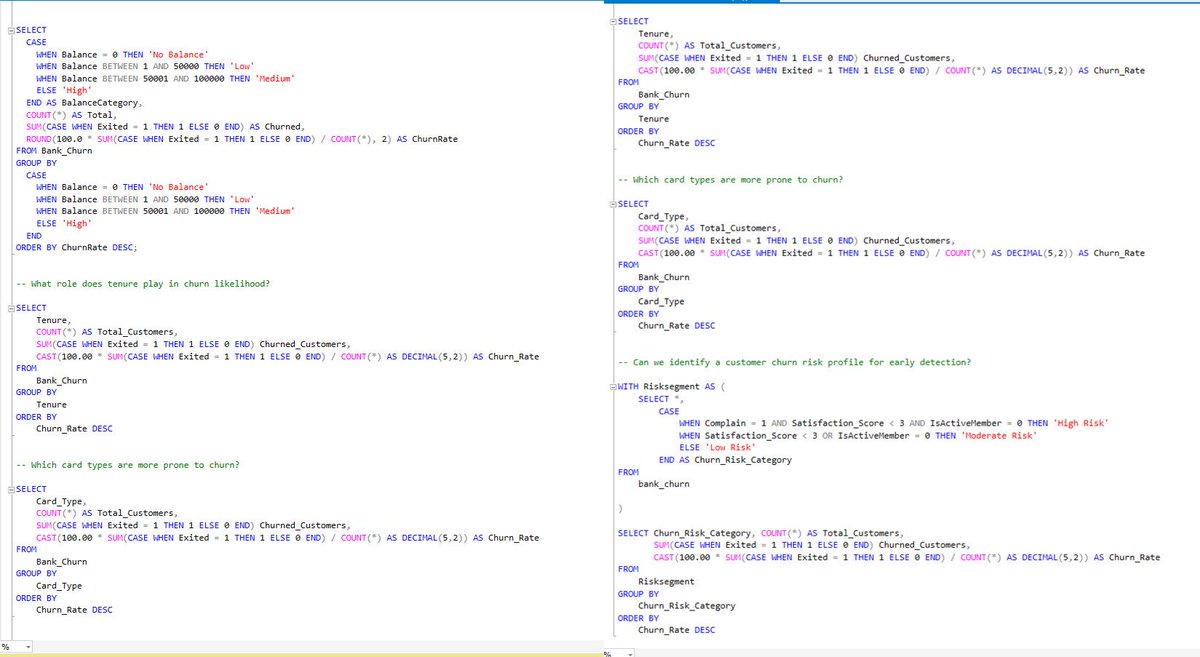
Task: Click the churn risk profile early detection comment
Action: (x=795, y=362)
